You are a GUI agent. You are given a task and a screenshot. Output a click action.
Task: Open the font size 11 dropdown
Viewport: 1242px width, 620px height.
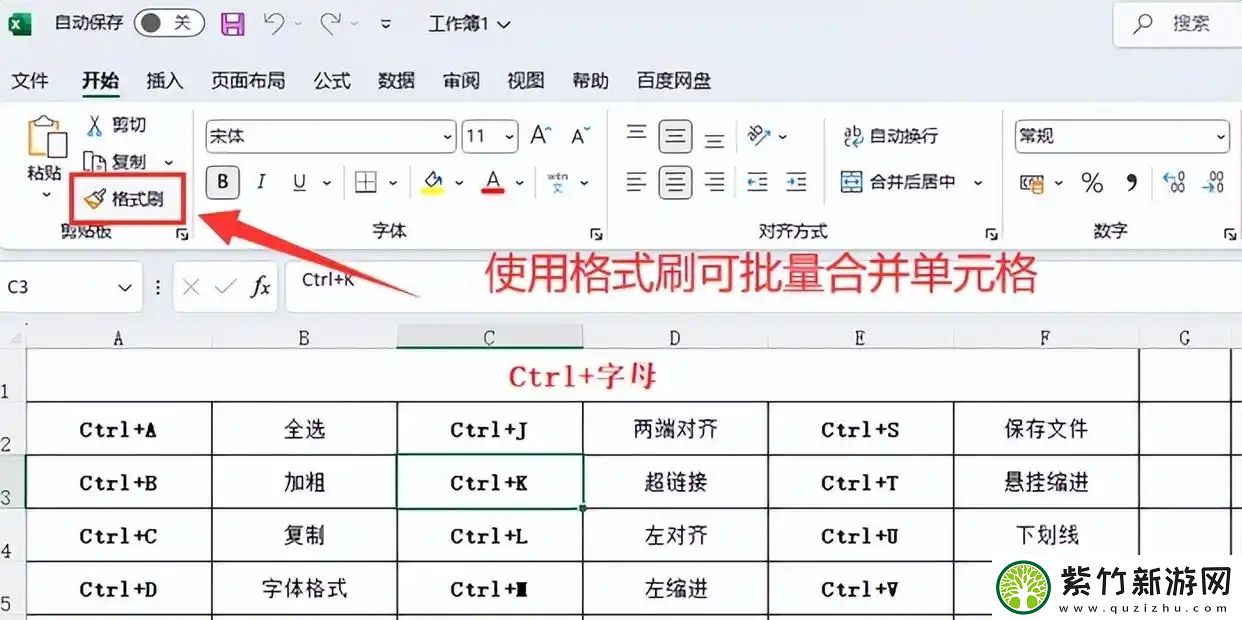tap(510, 137)
